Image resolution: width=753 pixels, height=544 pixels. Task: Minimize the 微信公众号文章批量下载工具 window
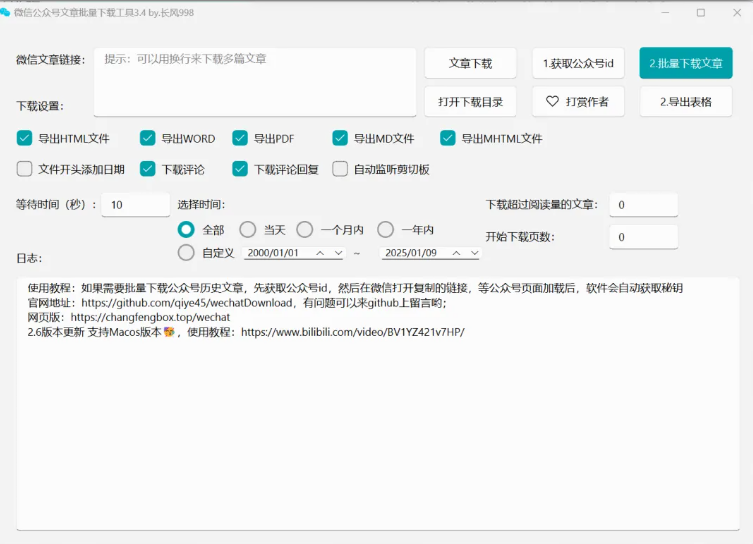pos(665,12)
